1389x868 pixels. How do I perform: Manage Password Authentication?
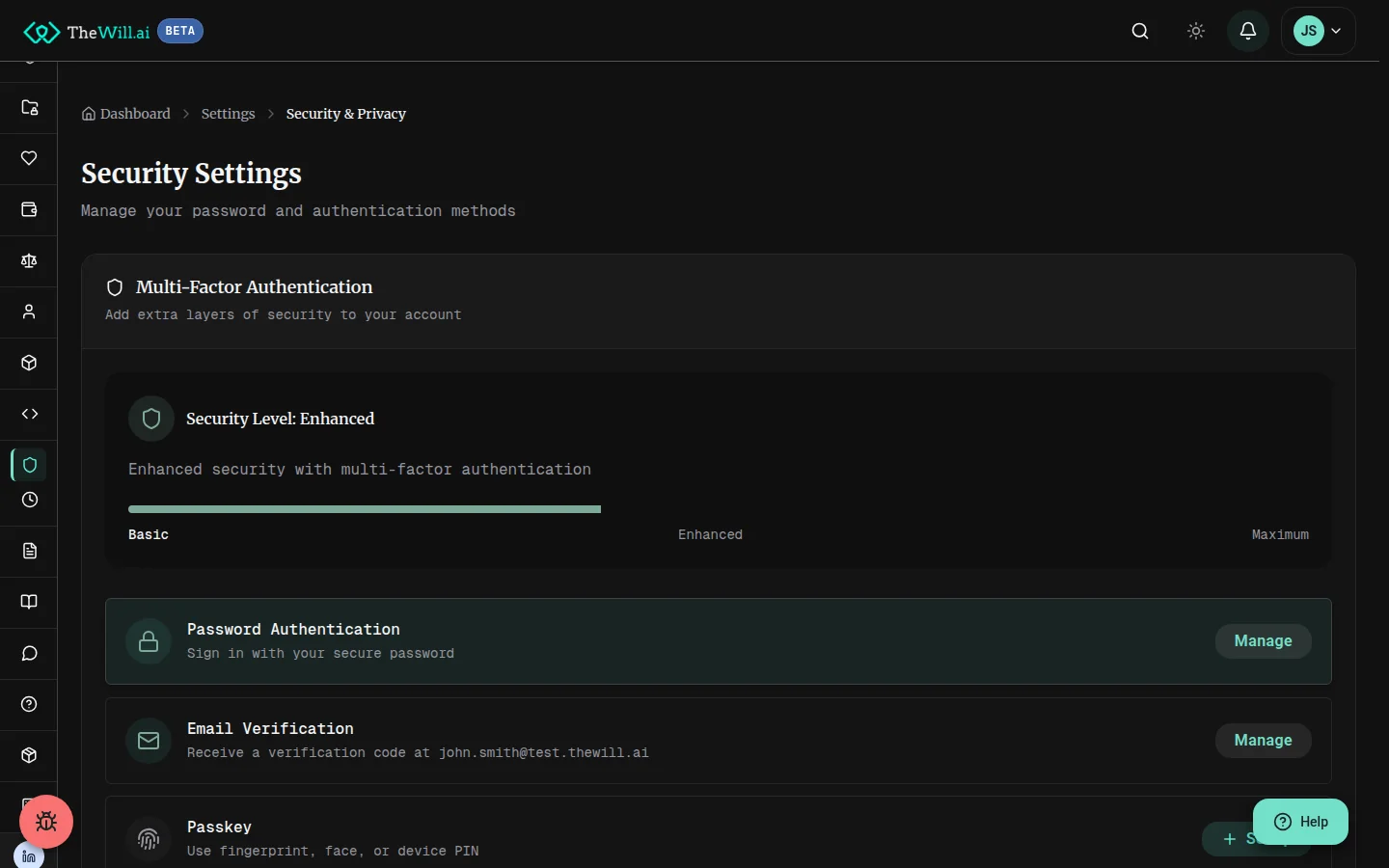pos(1263,641)
